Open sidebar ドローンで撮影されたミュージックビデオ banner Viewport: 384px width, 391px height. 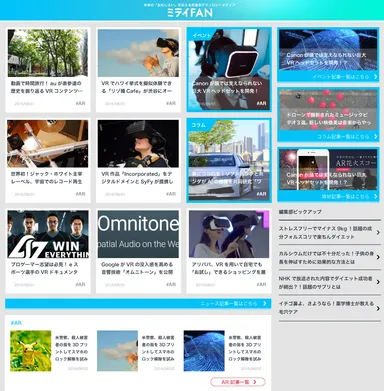(328, 110)
